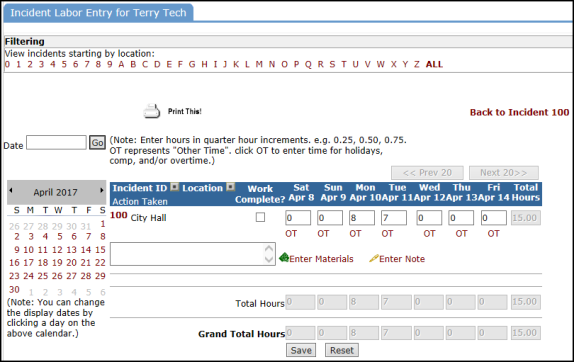
Task: Select April 10 in the calendar
Action: click(29, 250)
